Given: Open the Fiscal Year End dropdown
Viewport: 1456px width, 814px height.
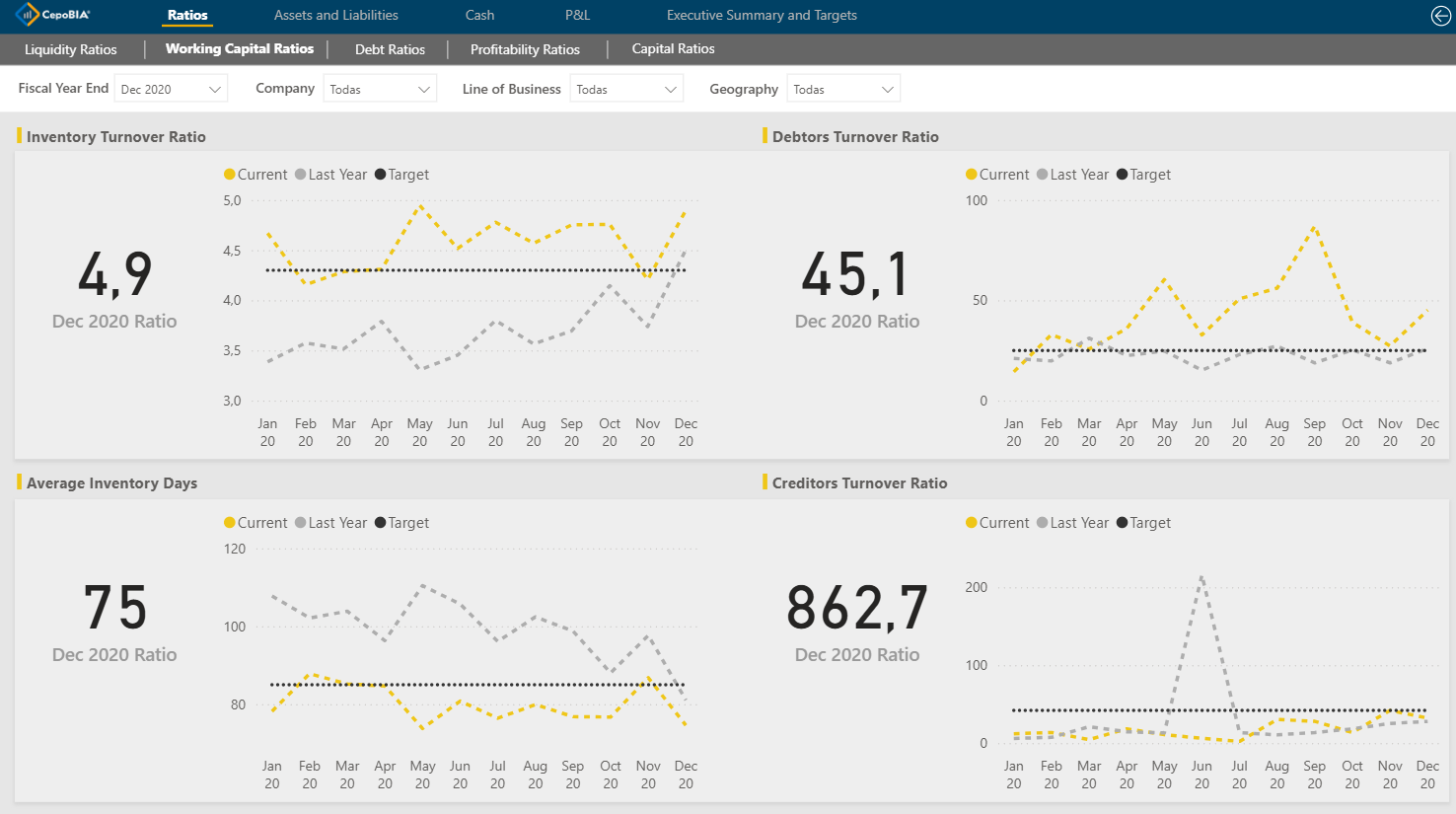Looking at the screenshot, I should tap(171, 89).
